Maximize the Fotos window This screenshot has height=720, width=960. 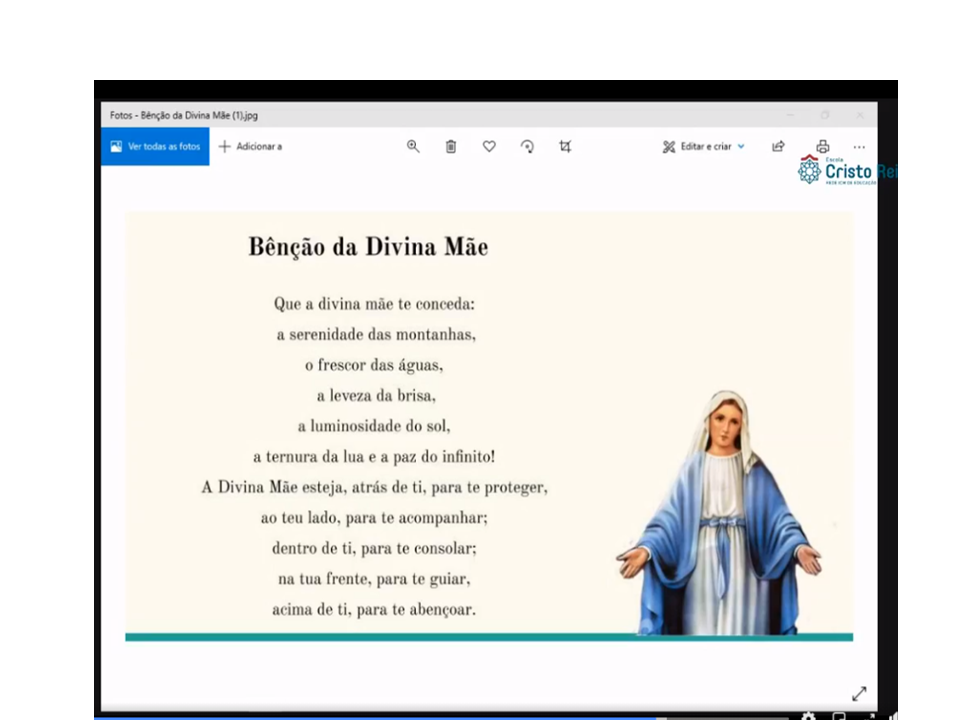pyautogui.click(x=825, y=115)
